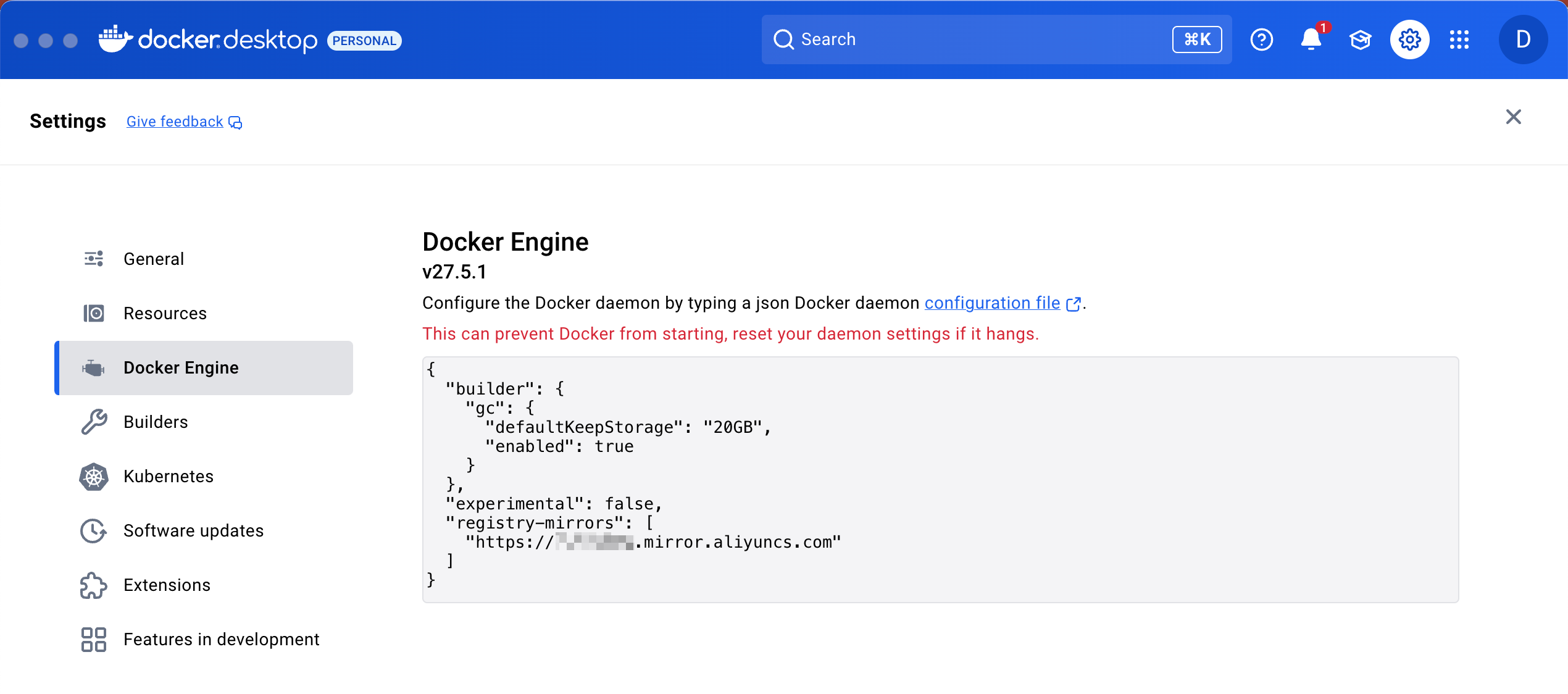Click the Resources disk icon

click(x=94, y=313)
